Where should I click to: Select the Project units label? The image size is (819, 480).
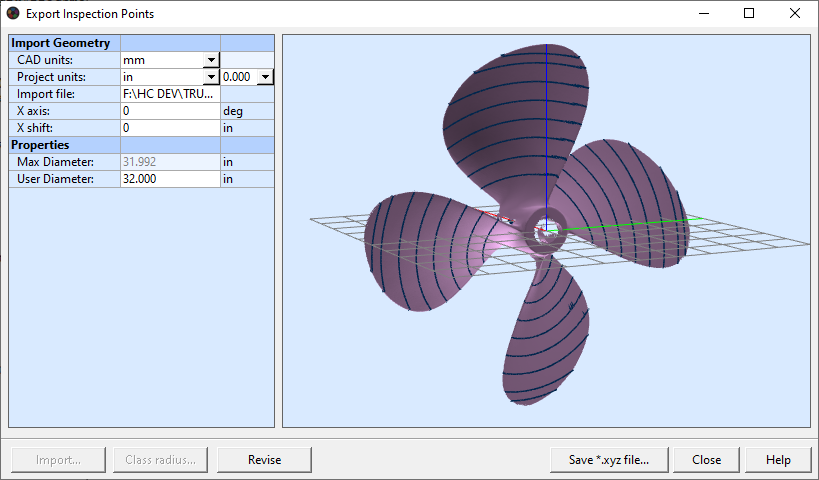click(x=51, y=77)
